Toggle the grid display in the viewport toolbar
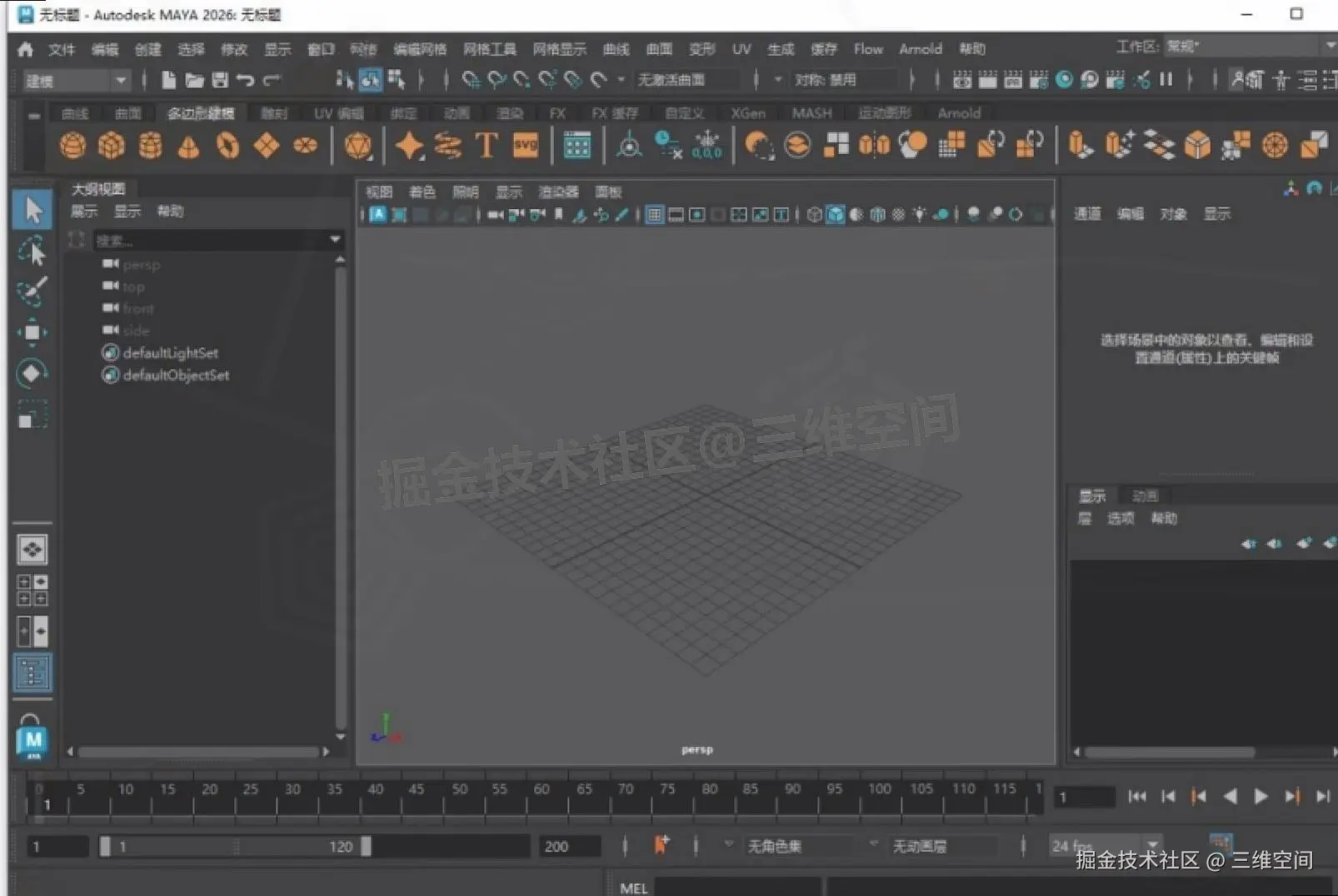The width and height of the screenshot is (1338, 896). pos(656,214)
